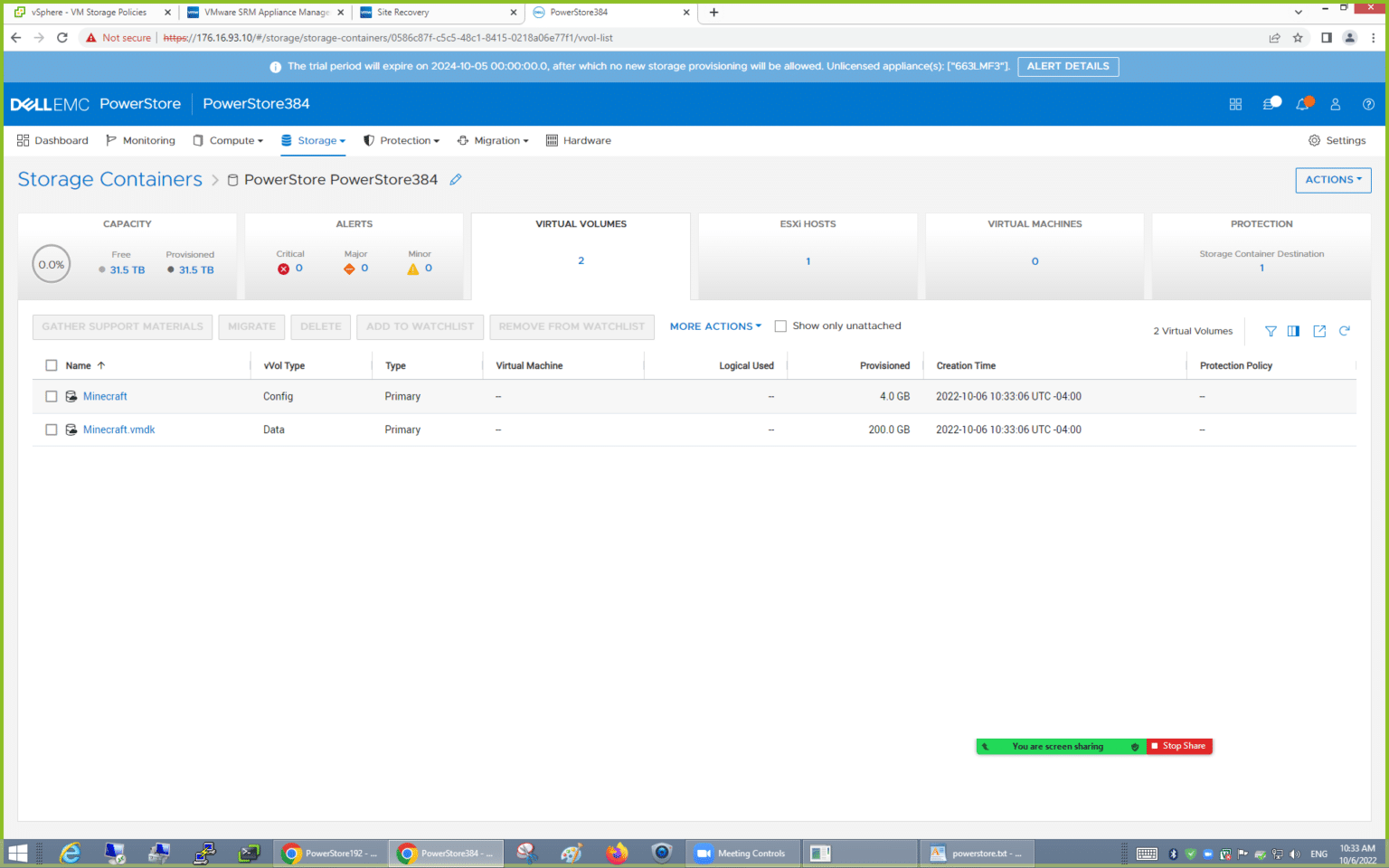
Task: Open the ALERTS card
Action: (354, 256)
